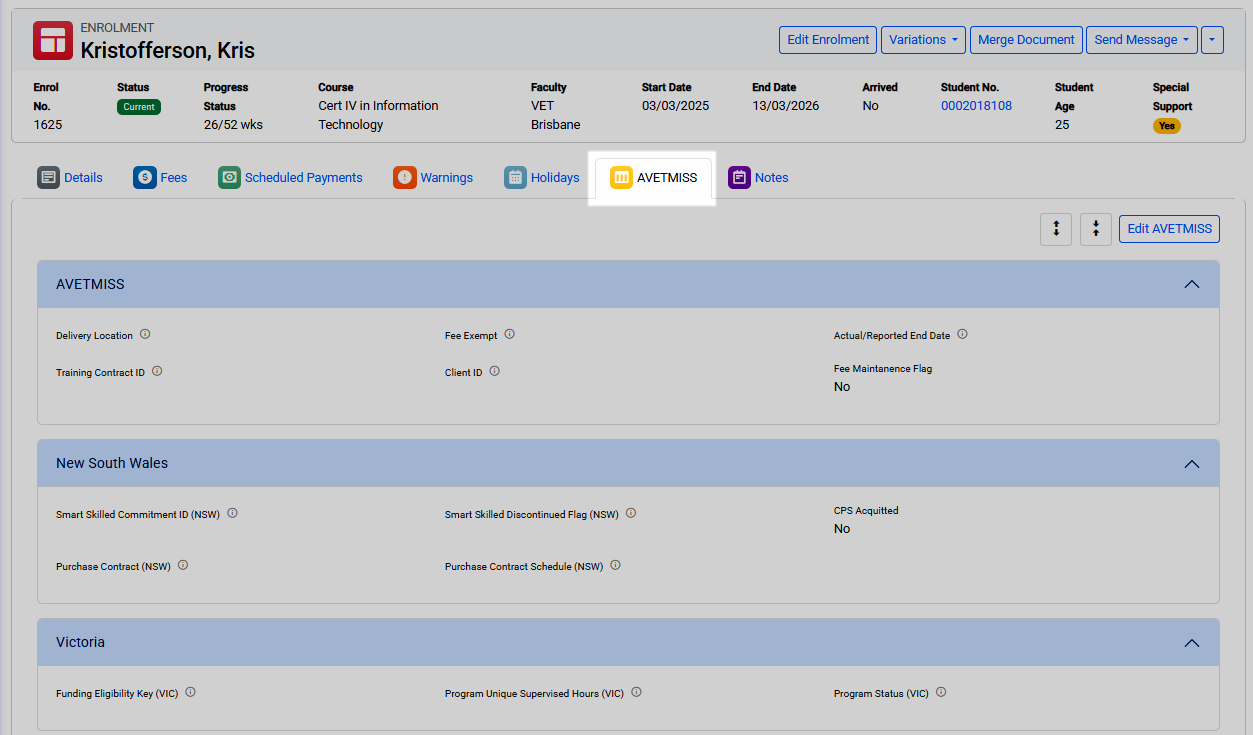This screenshot has width=1253, height=735.
Task: Click the collapse all sections icon button
Action: click(x=1096, y=229)
